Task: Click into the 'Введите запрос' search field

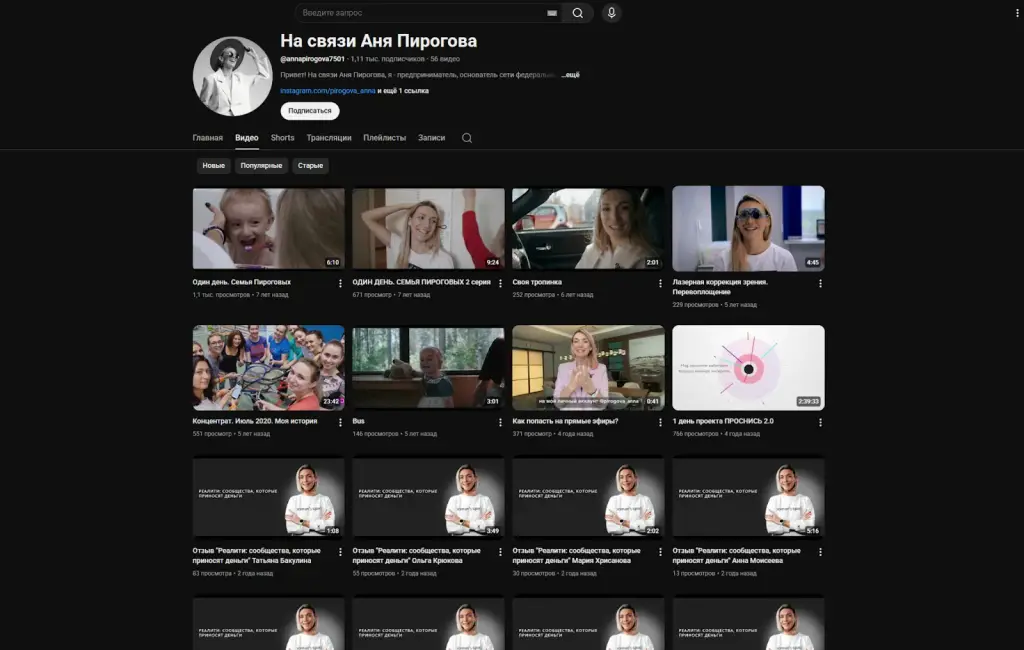Action: (x=421, y=13)
